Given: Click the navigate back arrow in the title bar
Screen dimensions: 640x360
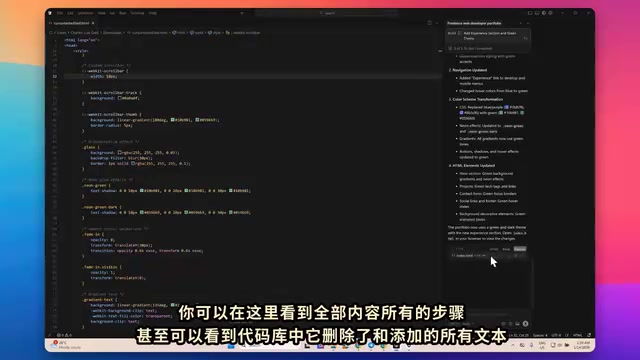Looking at the screenshot, I should coord(242,13).
